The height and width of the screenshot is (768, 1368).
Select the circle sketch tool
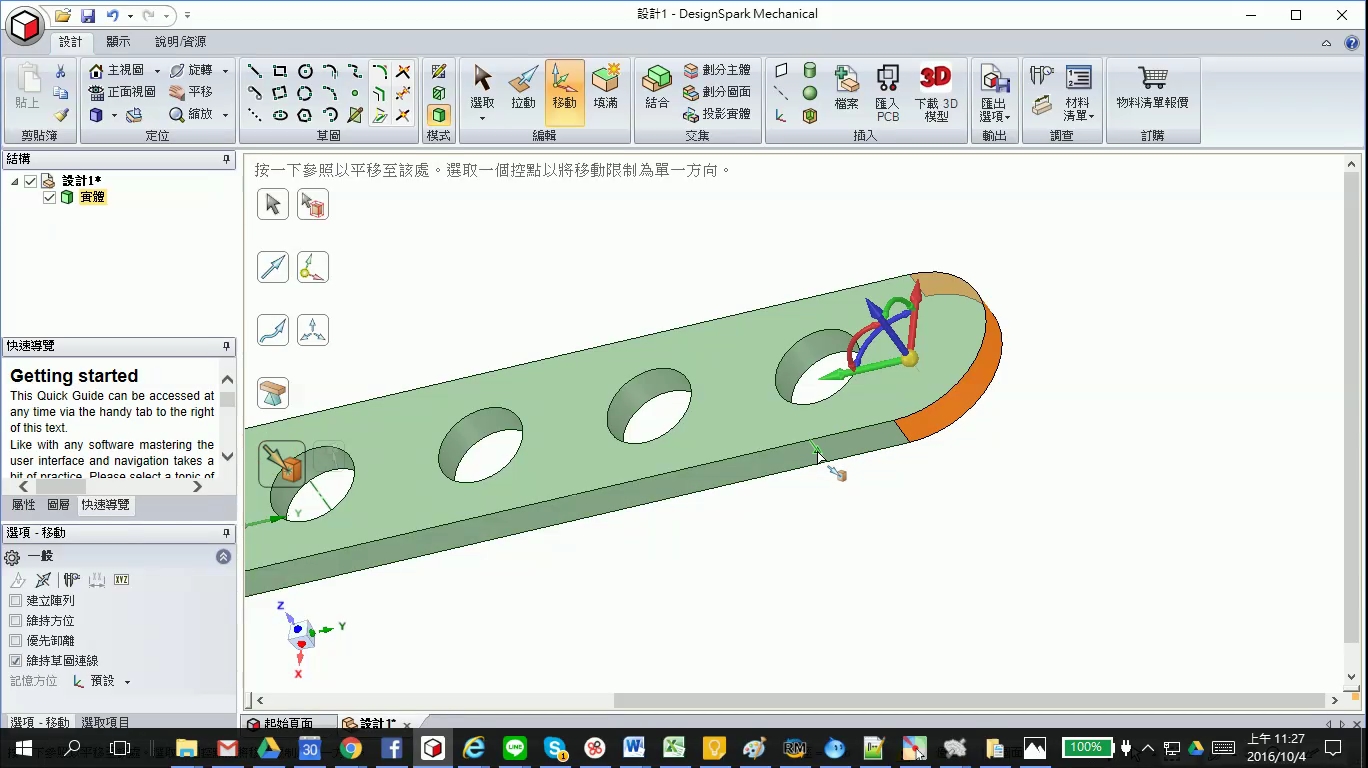coord(305,71)
